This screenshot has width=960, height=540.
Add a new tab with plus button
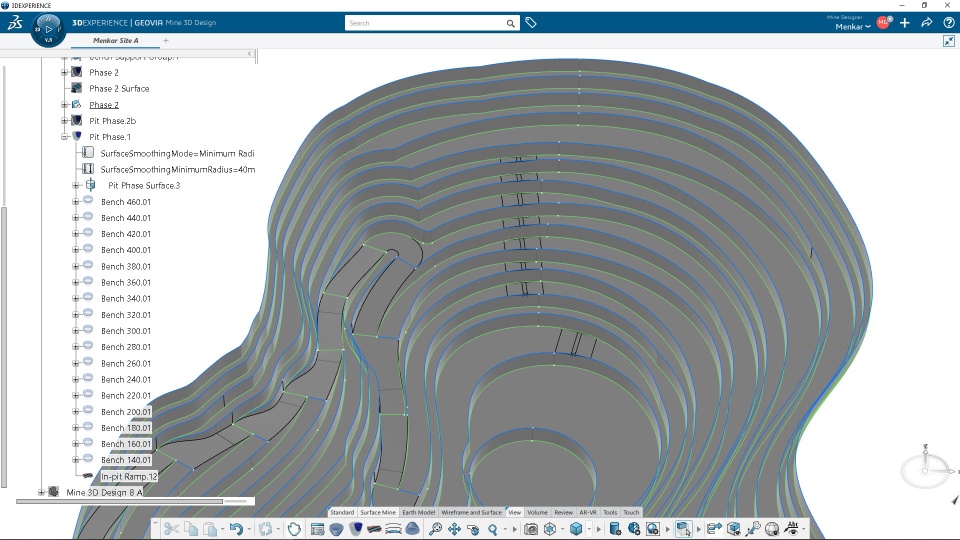[166, 40]
